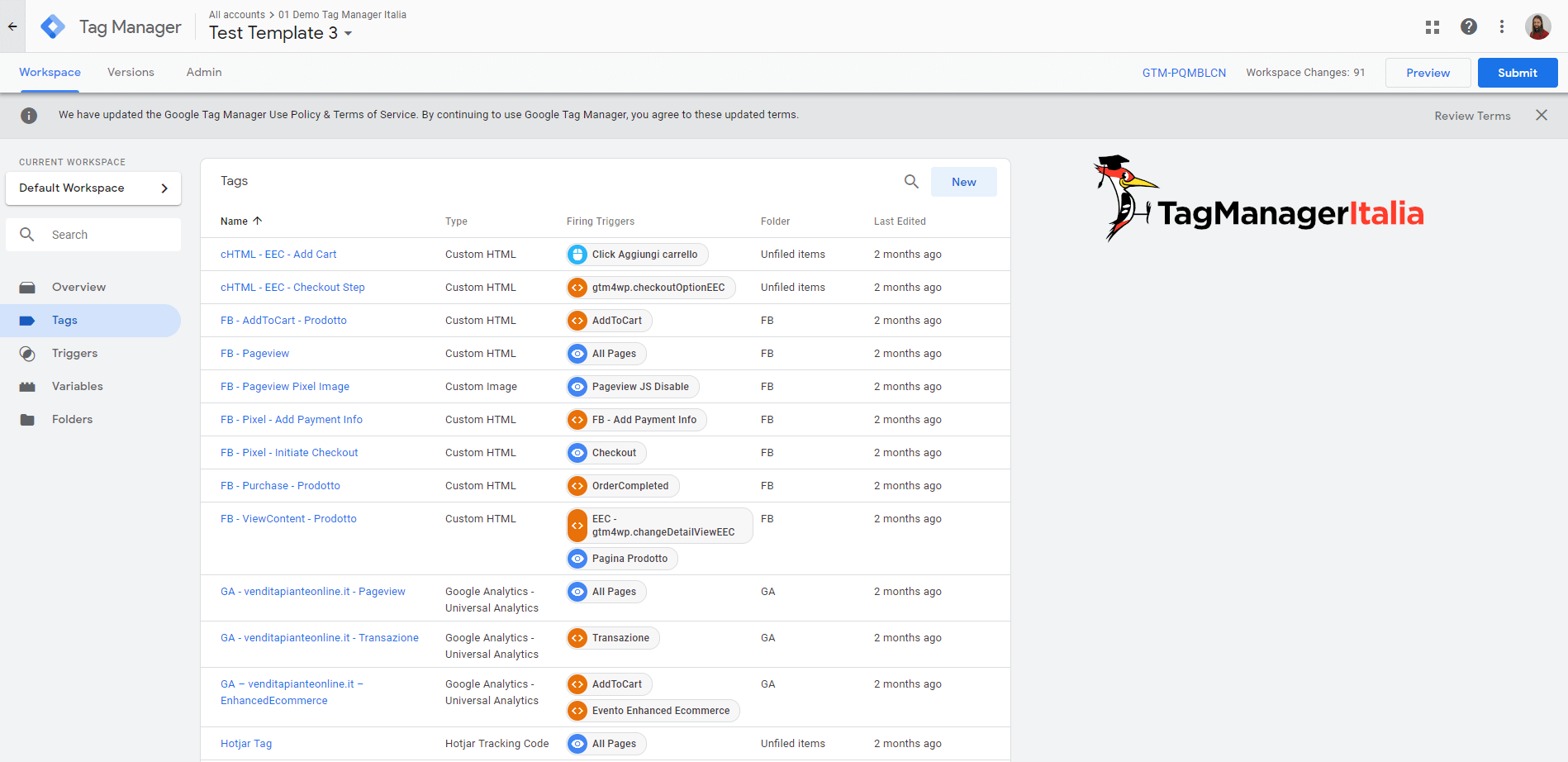Viewport: 1568px width, 762px height.
Task: Click the info icon in the policy banner
Action: (x=29, y=116)
